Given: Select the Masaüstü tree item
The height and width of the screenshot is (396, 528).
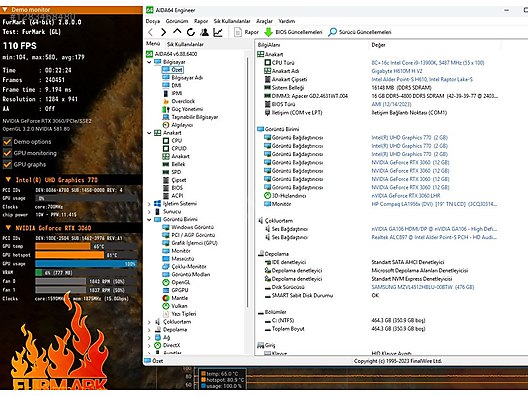Looking at the screenshot, I should 178,259.
